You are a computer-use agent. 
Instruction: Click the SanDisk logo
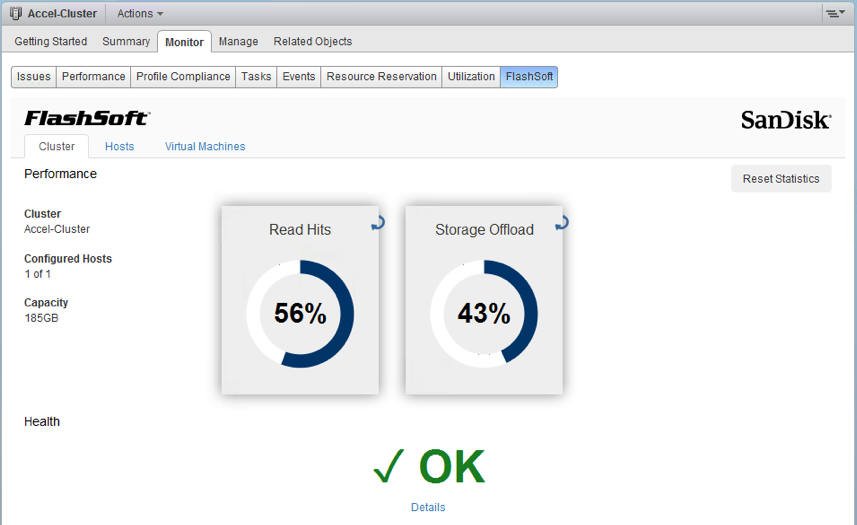(x=785, y=120)
